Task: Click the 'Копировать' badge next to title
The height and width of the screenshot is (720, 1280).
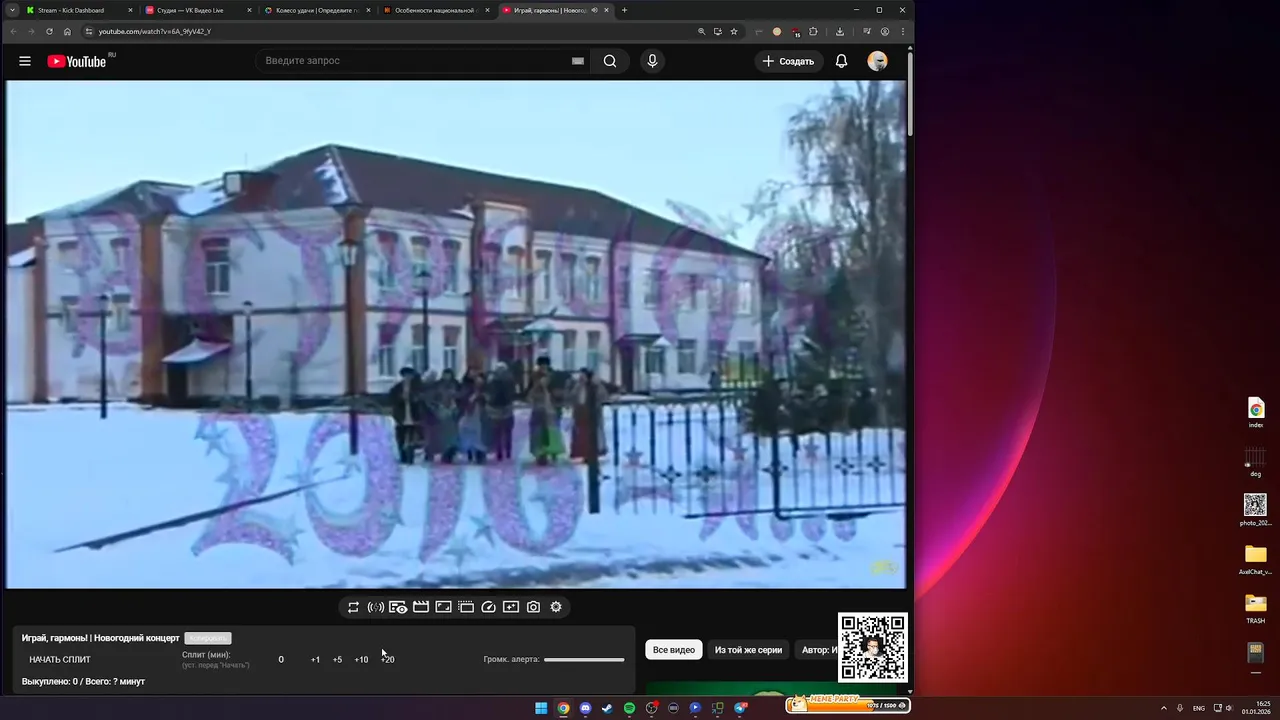Action: (x=208, y=638)
